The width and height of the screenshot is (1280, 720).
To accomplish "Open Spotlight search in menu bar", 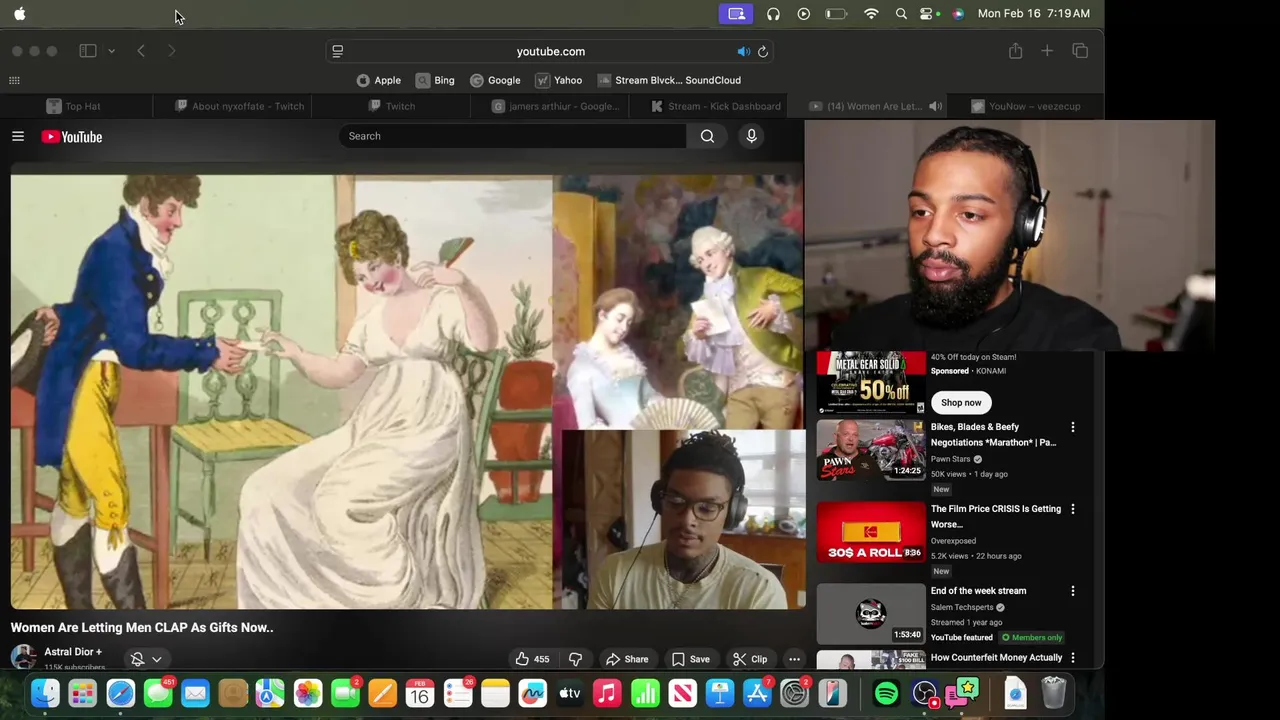I will pyautogui.click(x=901, y=14).
